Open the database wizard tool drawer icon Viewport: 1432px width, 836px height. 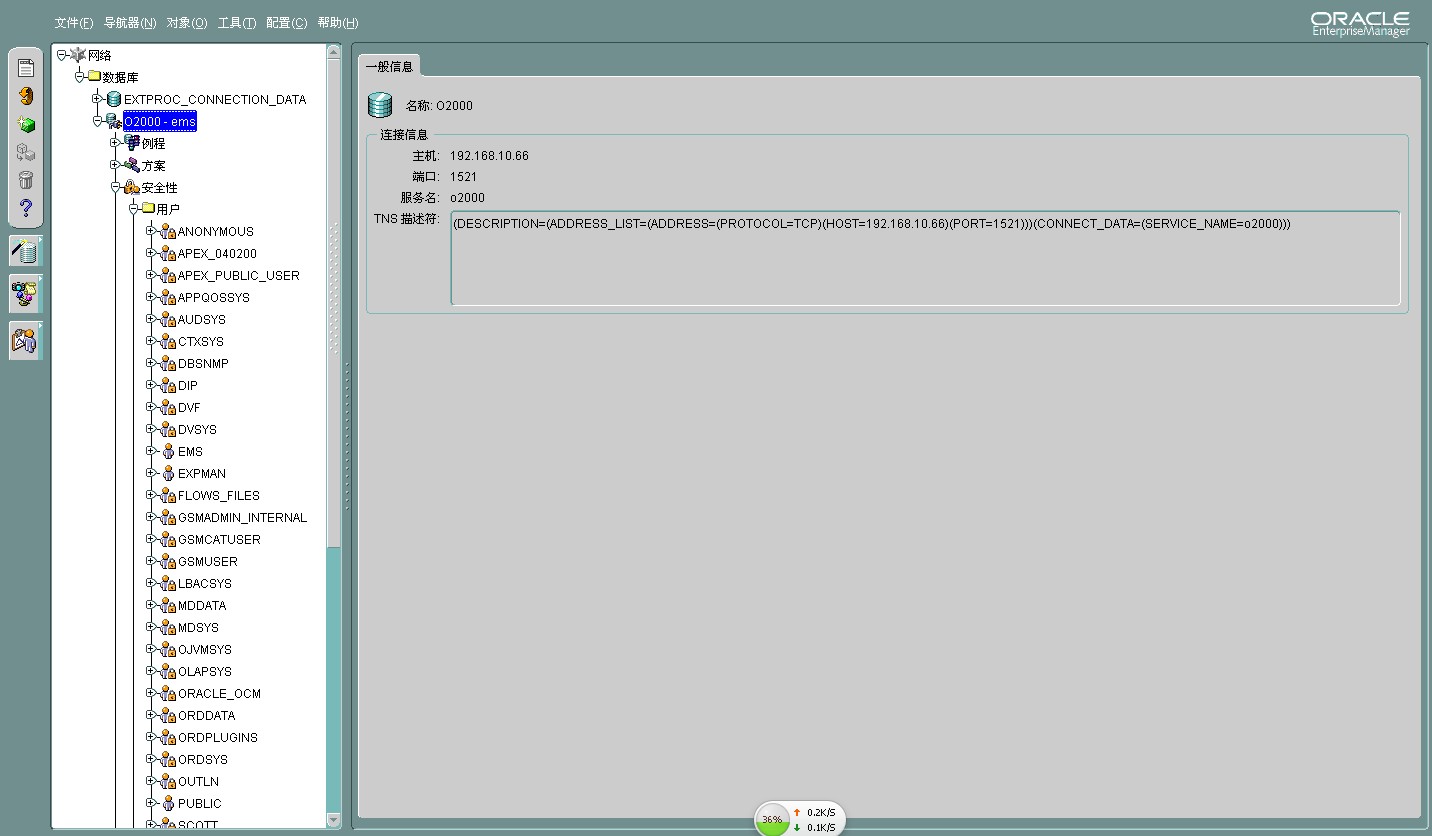[26, 250]
